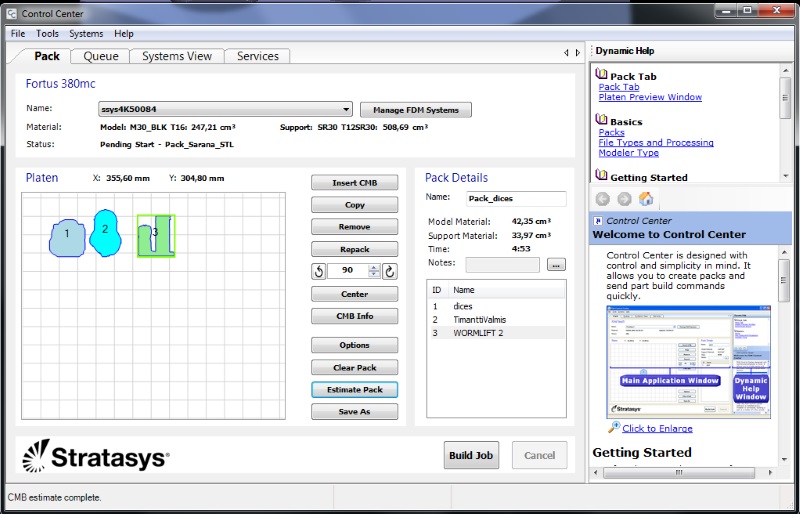Click the Basics book icon

602,119
